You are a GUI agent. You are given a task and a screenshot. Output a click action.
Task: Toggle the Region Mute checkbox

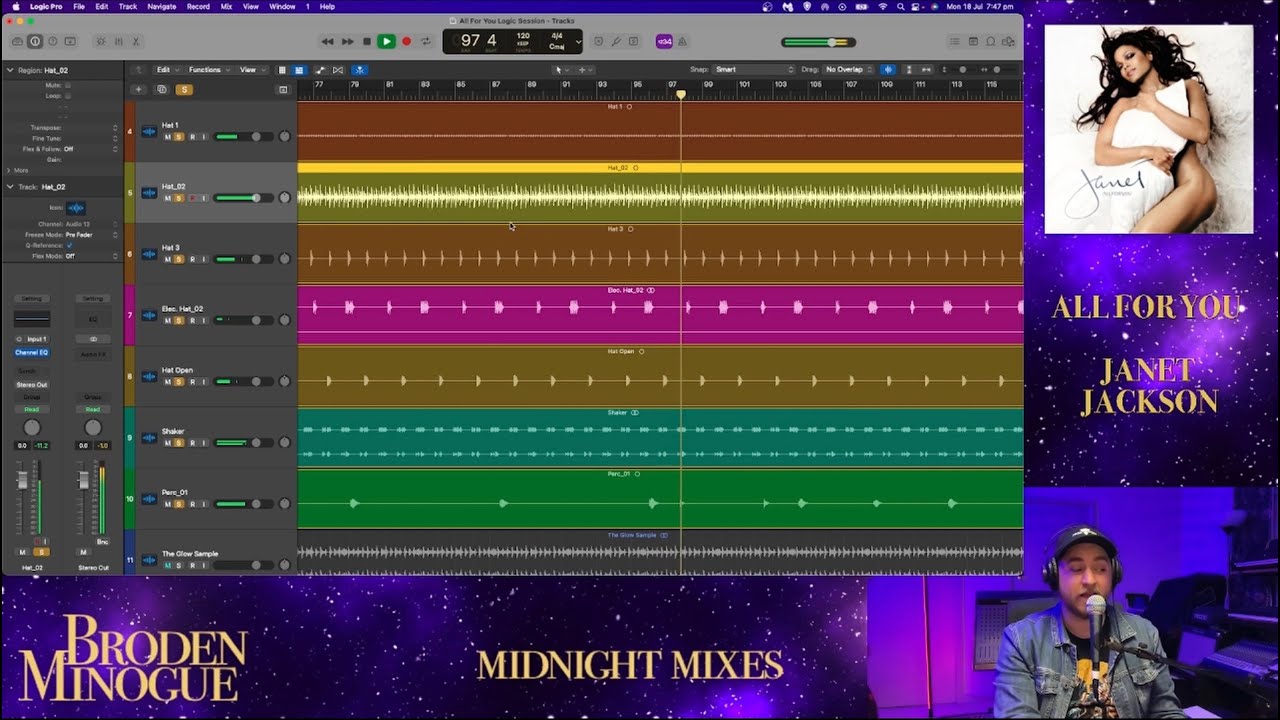(67, 85)
